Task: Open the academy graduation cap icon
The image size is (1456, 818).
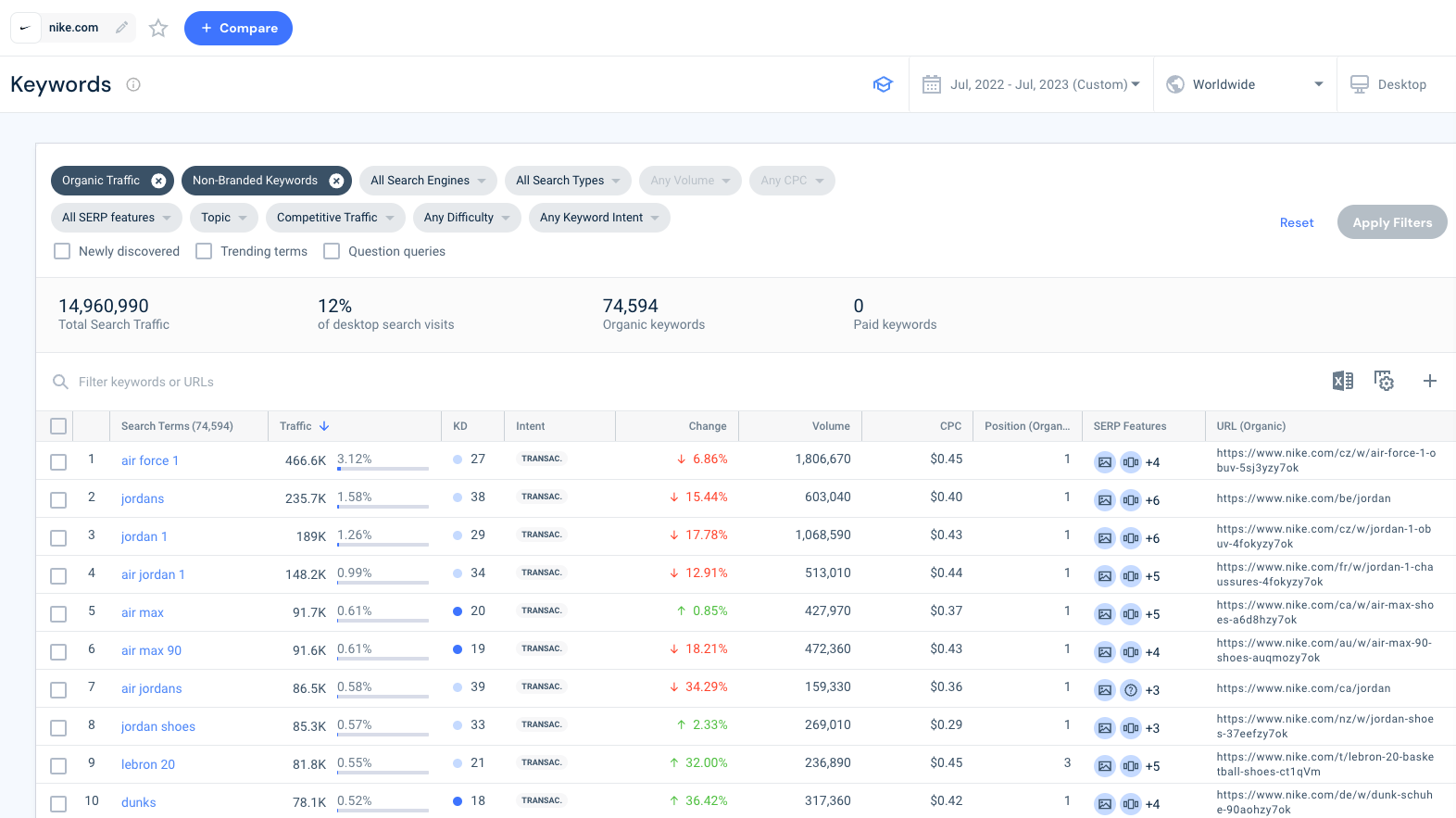Action: tap(883, 84)
